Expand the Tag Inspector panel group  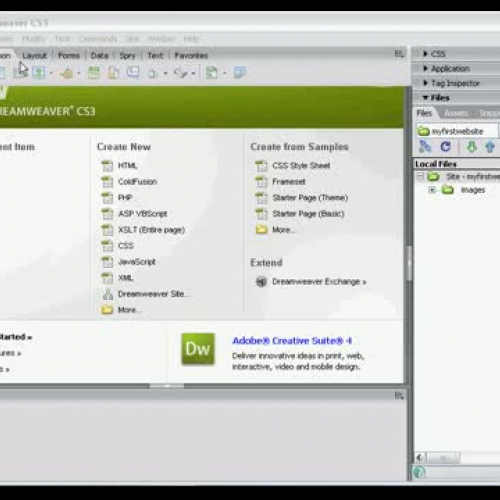pos(425,83)
